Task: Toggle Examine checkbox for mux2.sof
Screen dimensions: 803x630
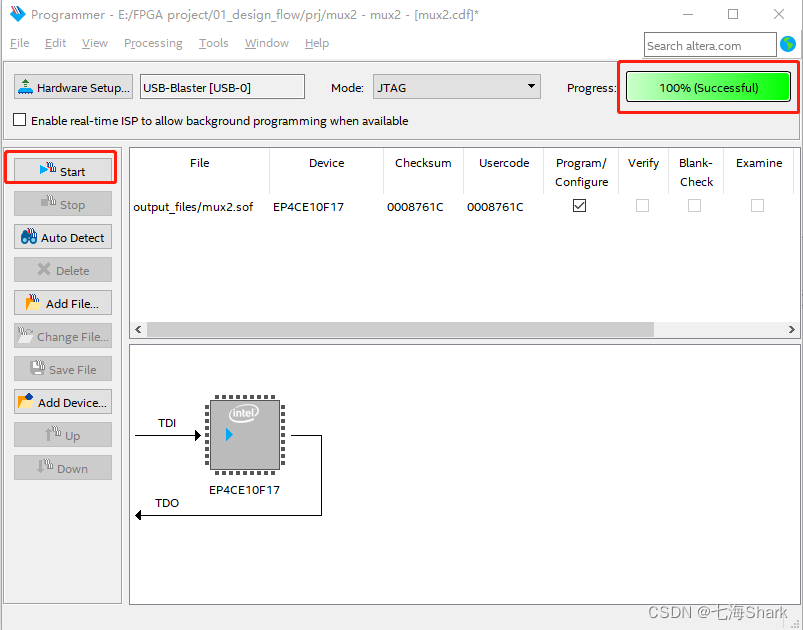Action: click(757, 205)
